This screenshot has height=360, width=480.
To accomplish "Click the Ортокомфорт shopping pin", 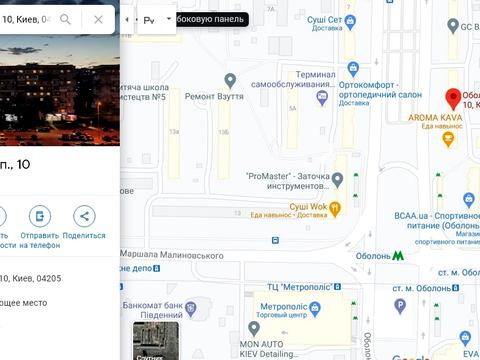I will (x=353, y=69).
